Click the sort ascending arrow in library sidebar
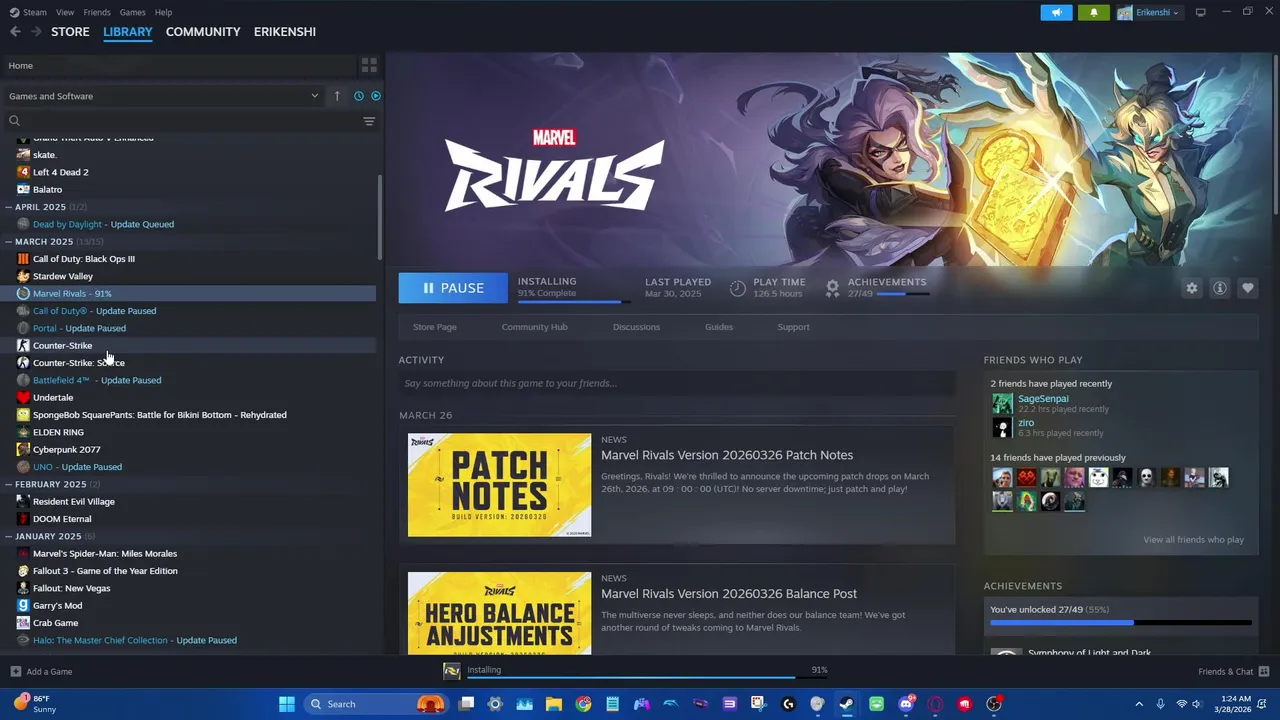 tap(337, 96)
